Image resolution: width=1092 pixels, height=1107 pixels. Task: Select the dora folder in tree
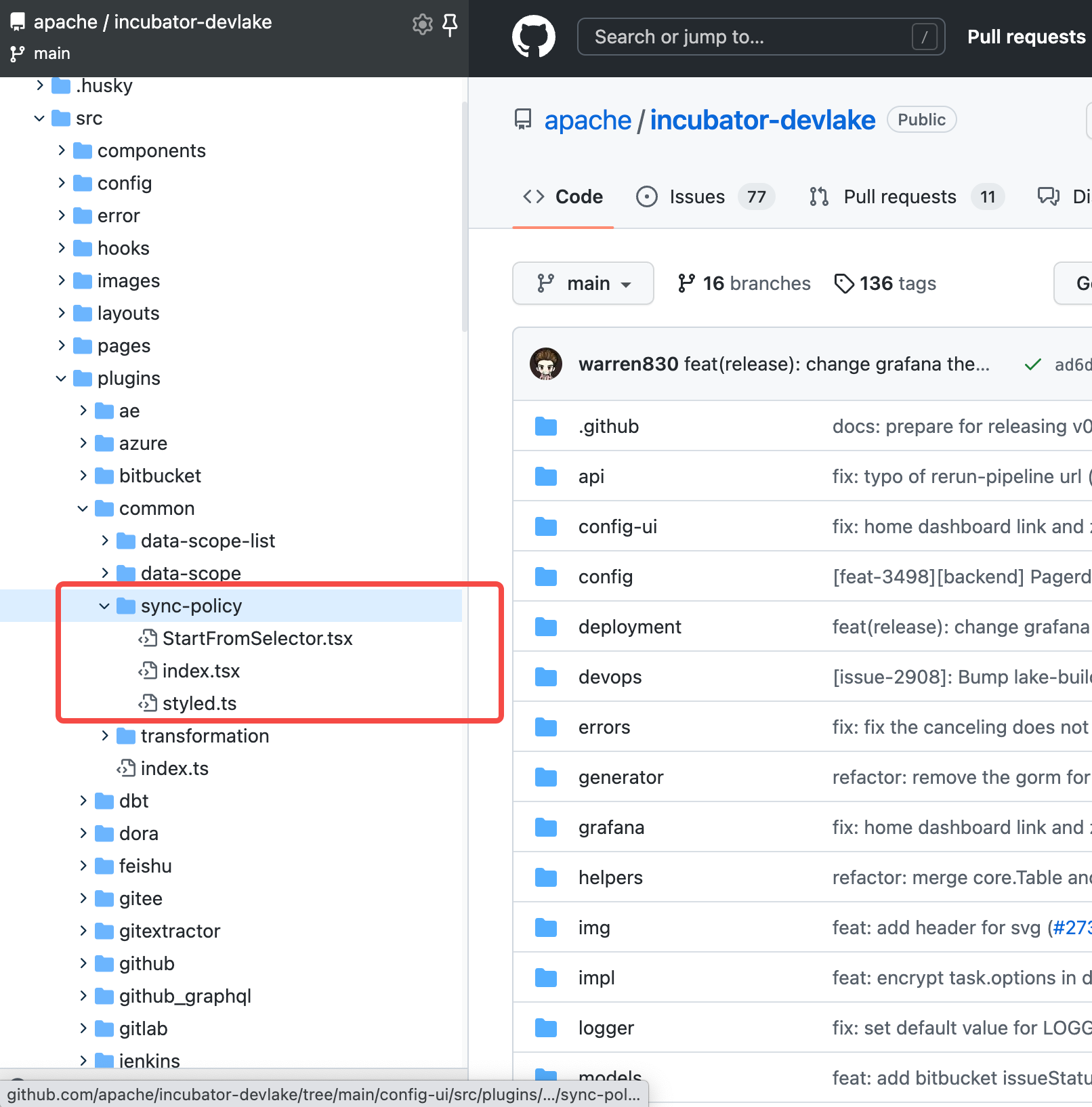point(139,833)
